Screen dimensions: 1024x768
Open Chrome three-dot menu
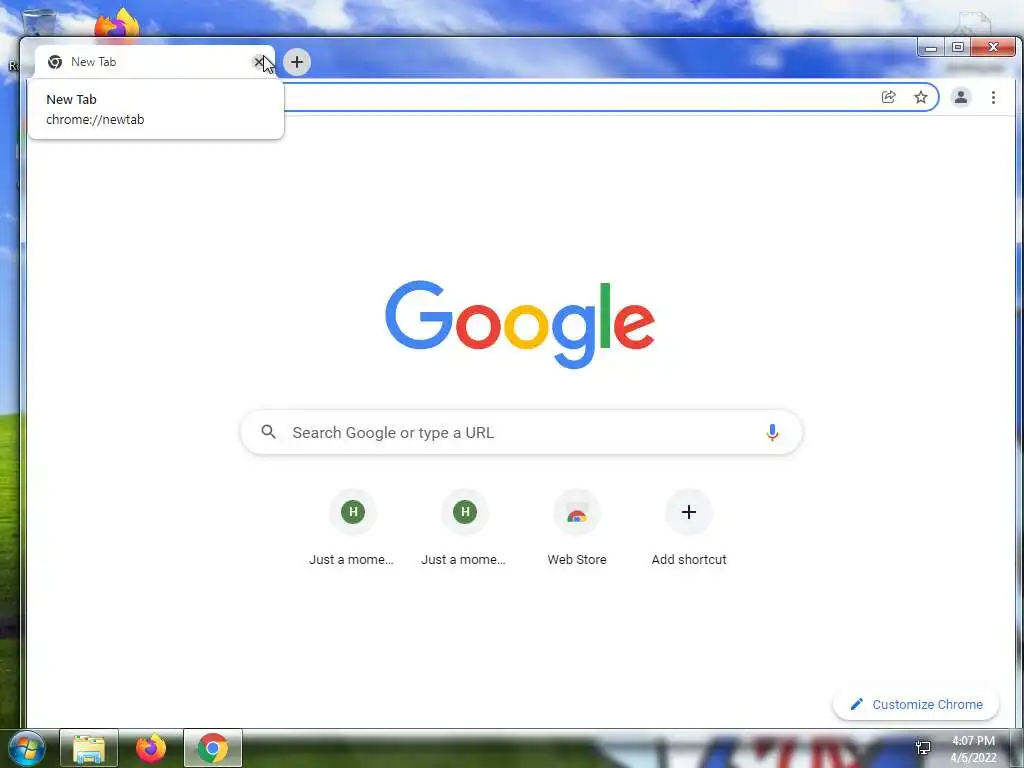(x=993, y=97)
